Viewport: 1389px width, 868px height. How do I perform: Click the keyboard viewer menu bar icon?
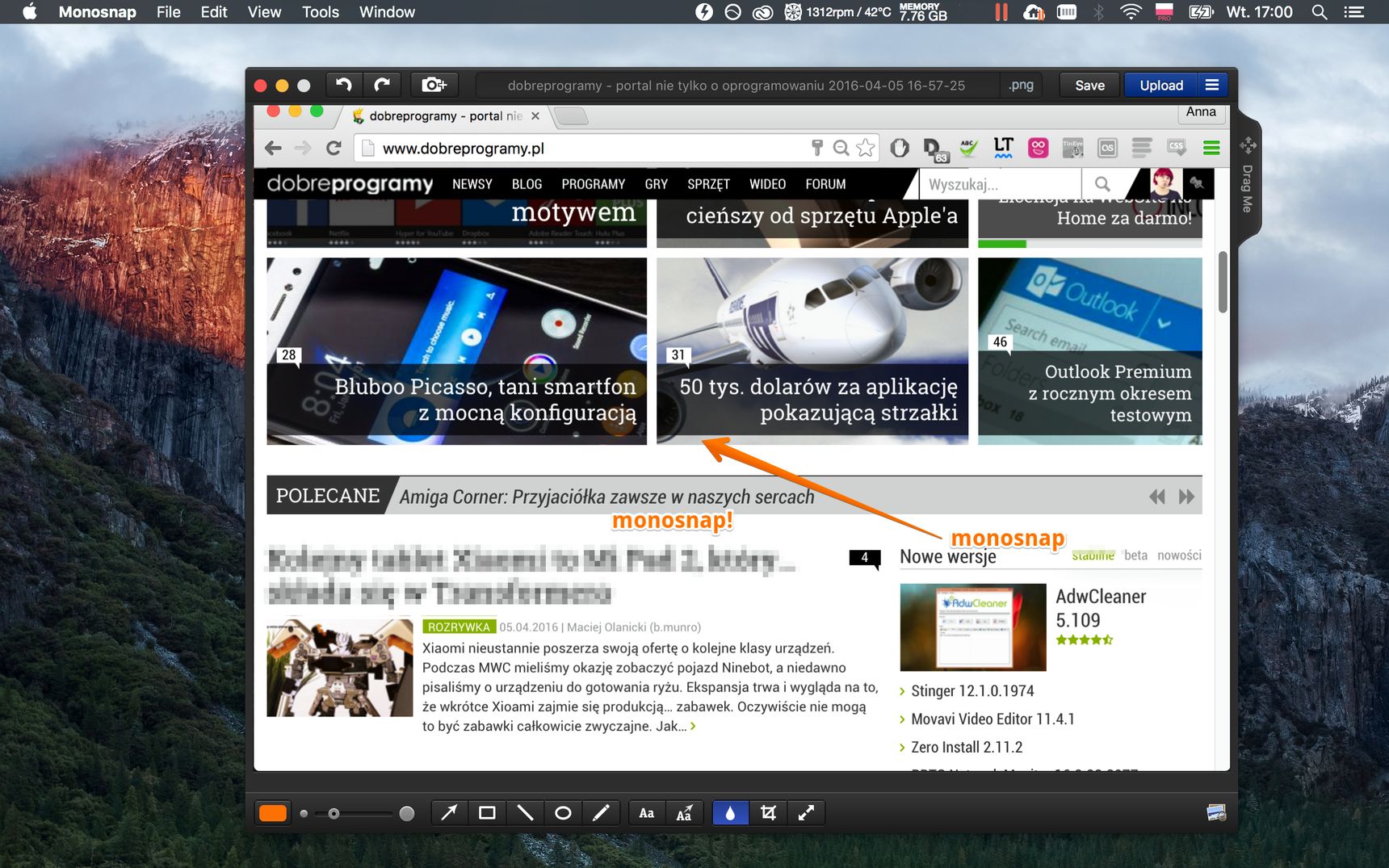(x=1067, y=12)
